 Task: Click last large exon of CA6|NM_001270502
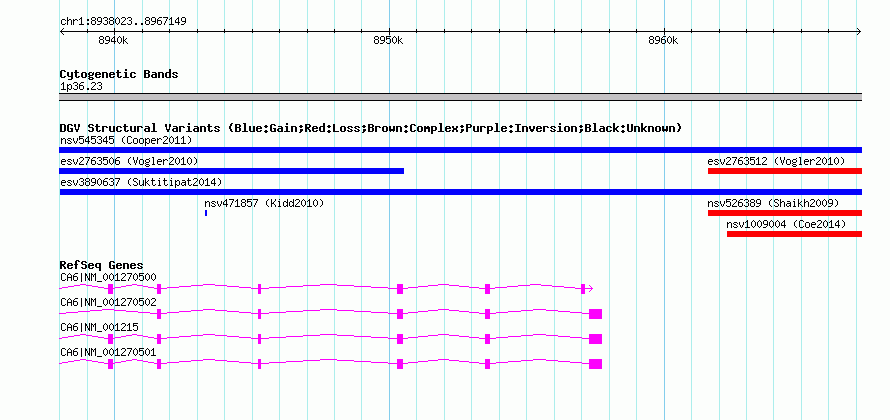(595, 314)
